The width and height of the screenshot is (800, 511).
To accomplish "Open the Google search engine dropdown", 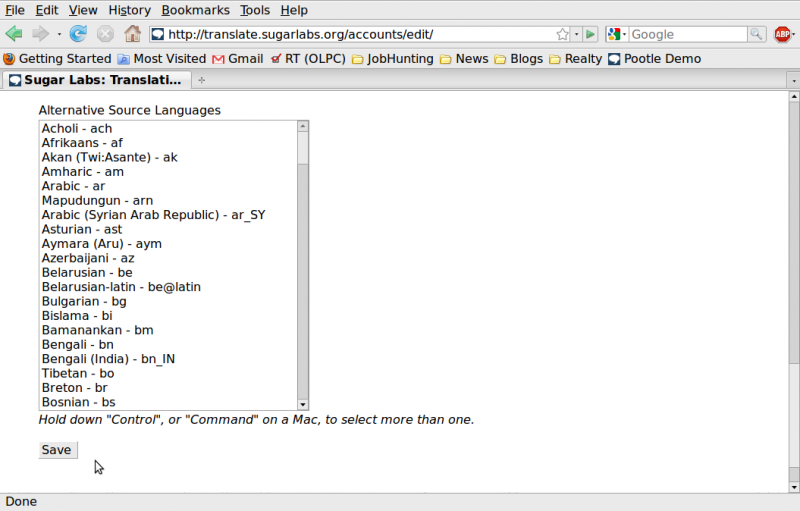I will pos(617,34).
